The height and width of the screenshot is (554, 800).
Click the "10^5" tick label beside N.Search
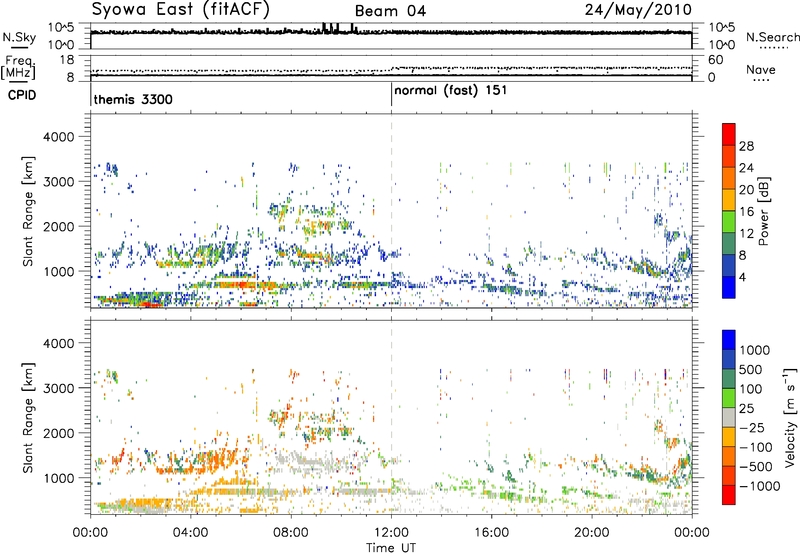(x=722, y=28)
